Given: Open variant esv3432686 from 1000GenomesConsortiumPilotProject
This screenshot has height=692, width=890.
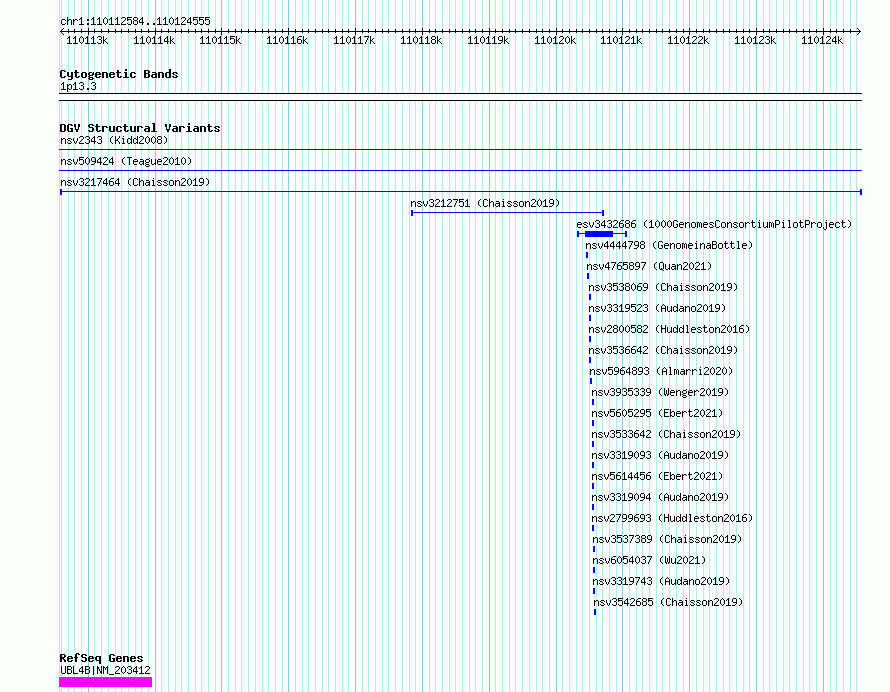Looking at the screenshot, I should pyautogui.click(x=714, y=224).
